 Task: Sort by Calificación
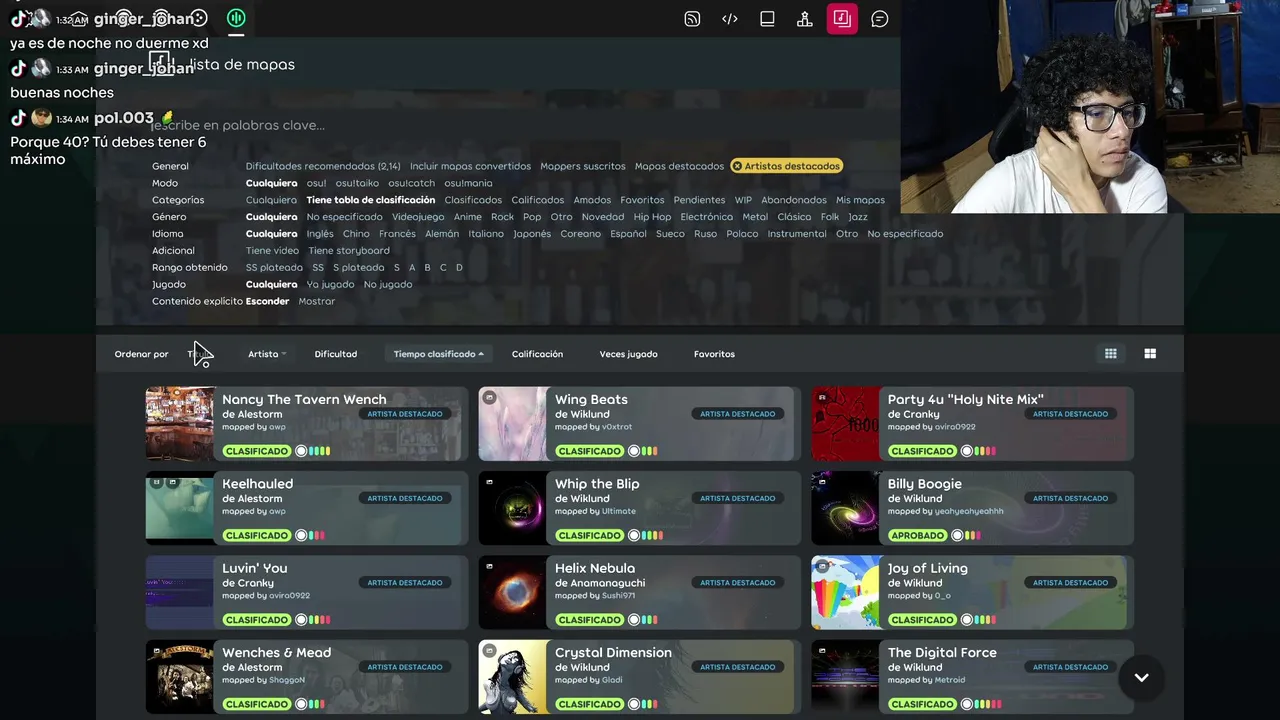[x=537, y=354]
